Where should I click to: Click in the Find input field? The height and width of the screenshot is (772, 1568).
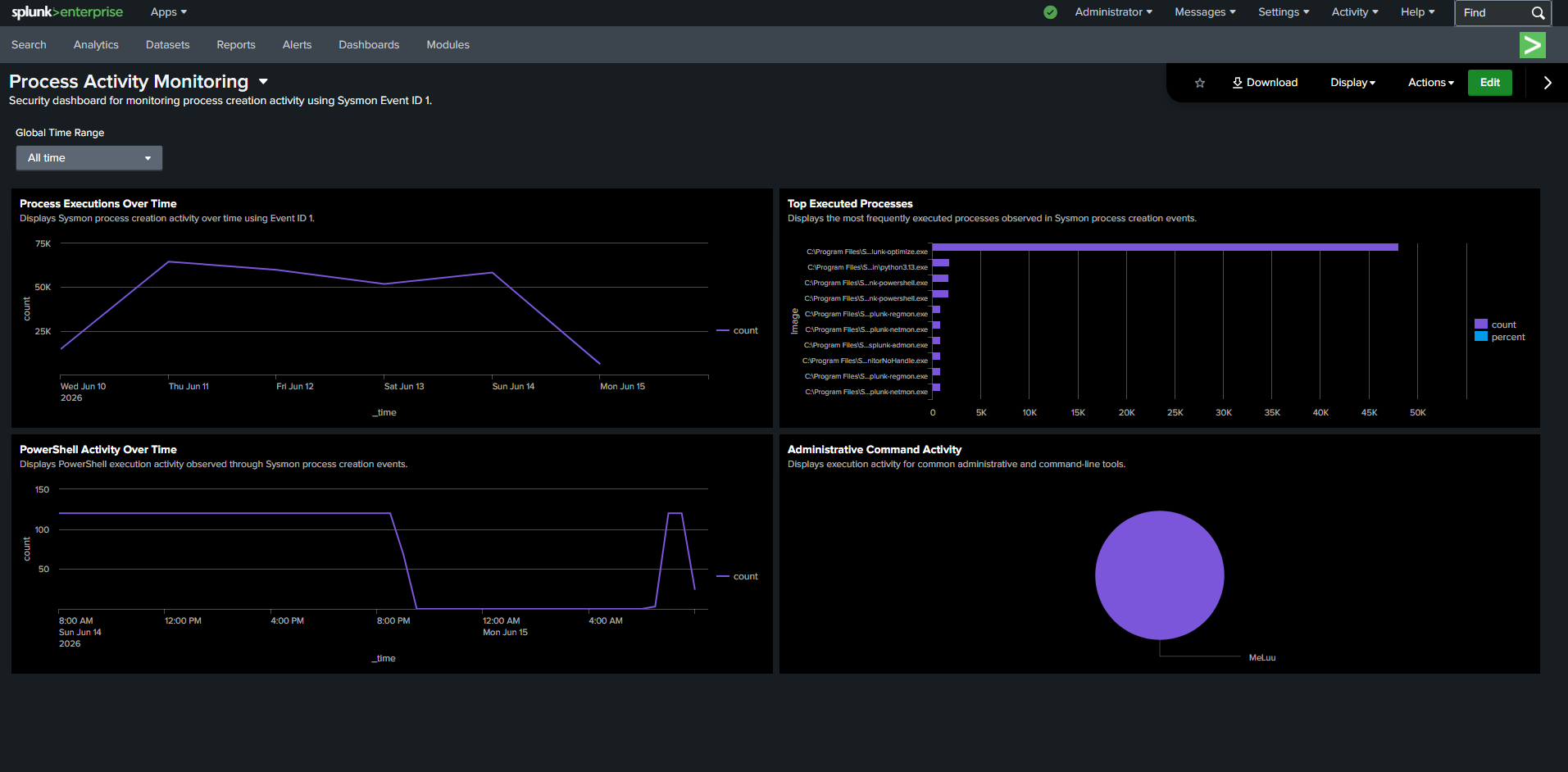tap(1492, 13)
